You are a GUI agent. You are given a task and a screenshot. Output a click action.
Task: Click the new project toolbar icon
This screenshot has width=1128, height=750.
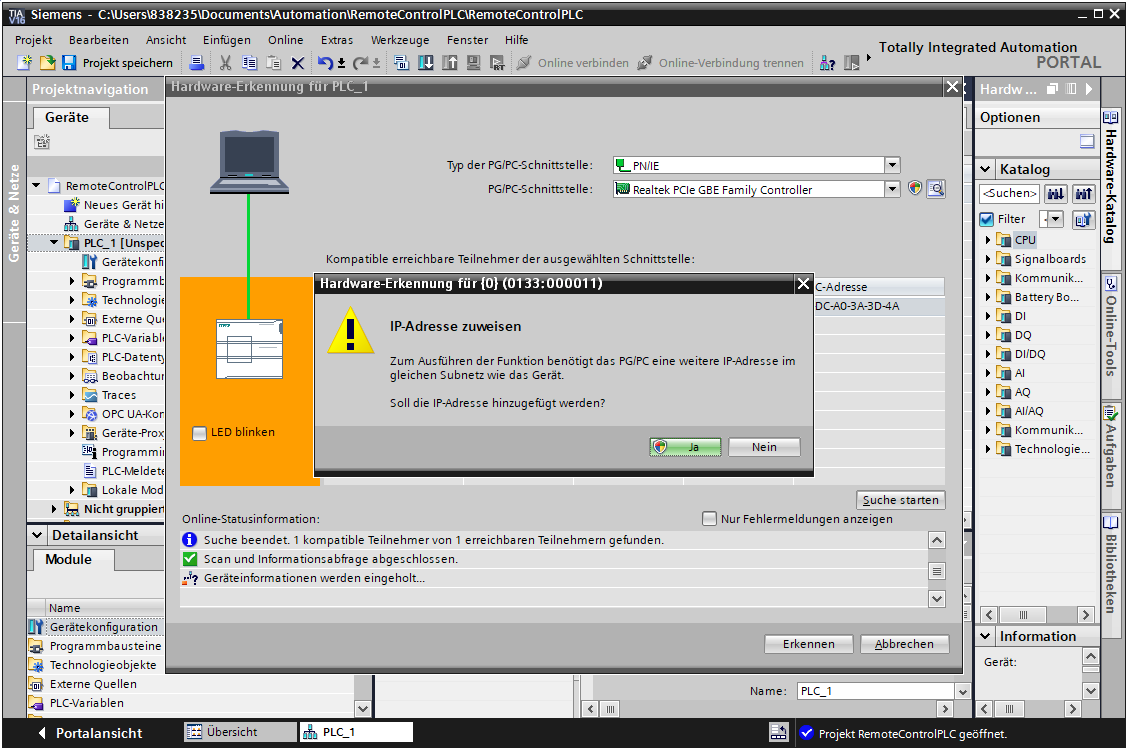point(24,63)
